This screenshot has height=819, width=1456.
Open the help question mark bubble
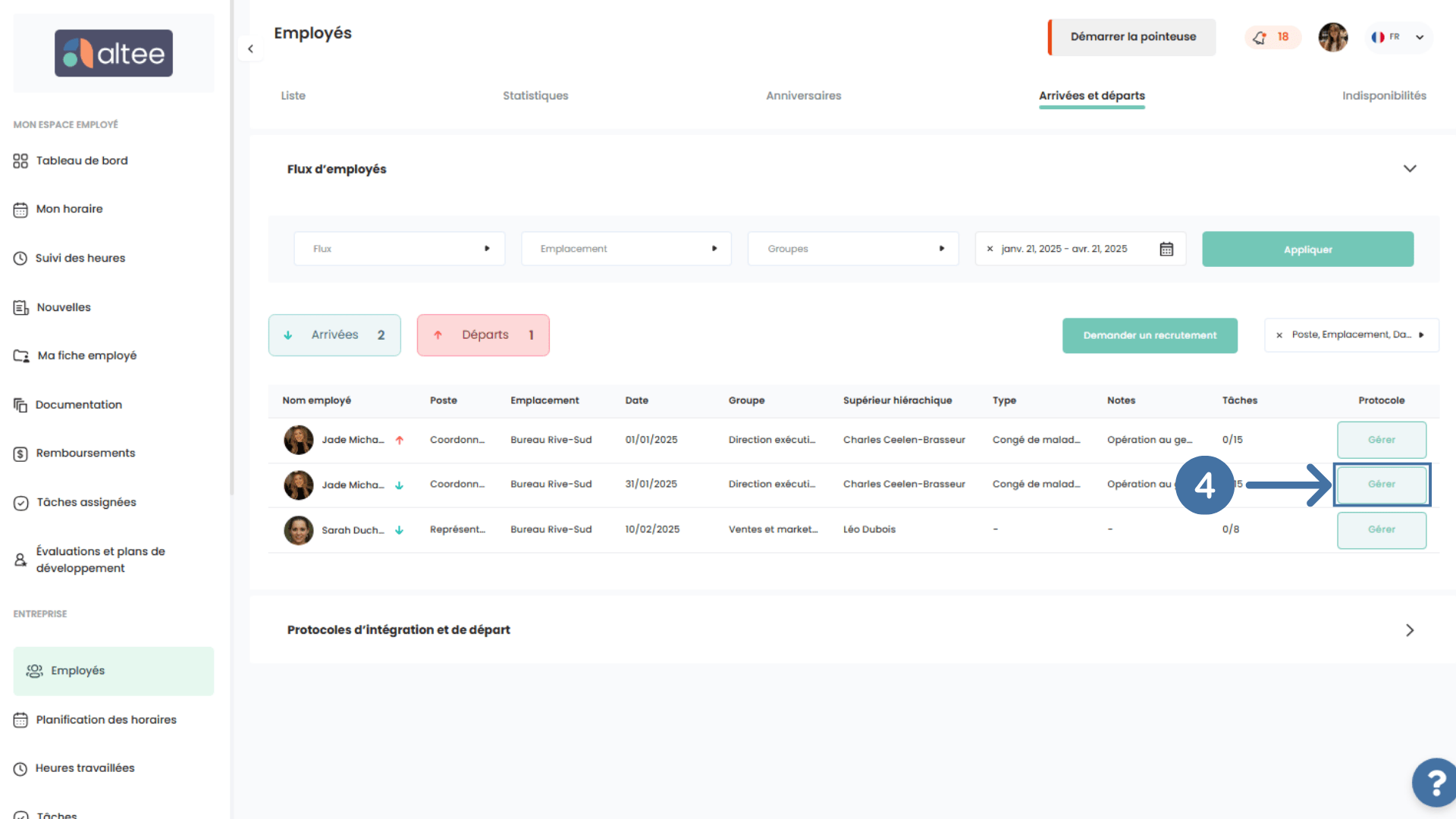coord(1434,782)
